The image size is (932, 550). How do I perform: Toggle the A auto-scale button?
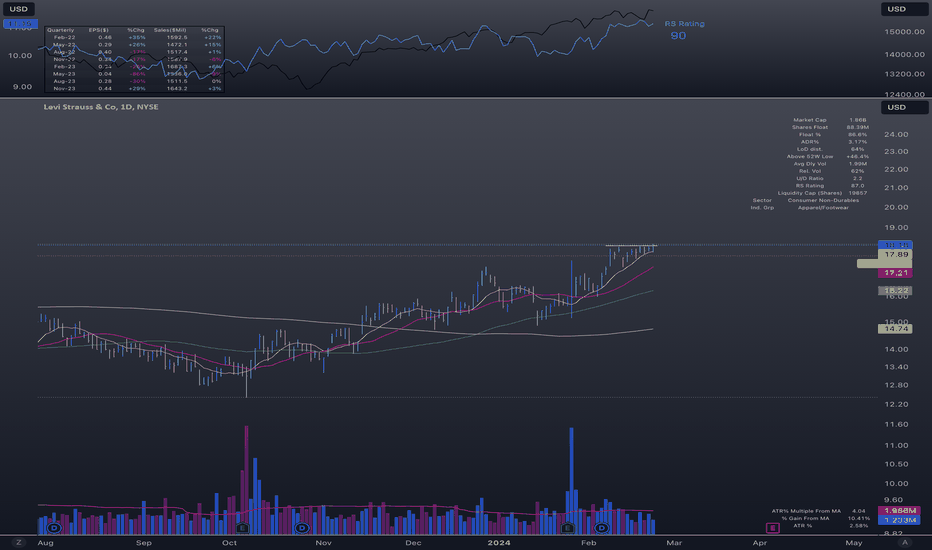click(x=905, y=542)
